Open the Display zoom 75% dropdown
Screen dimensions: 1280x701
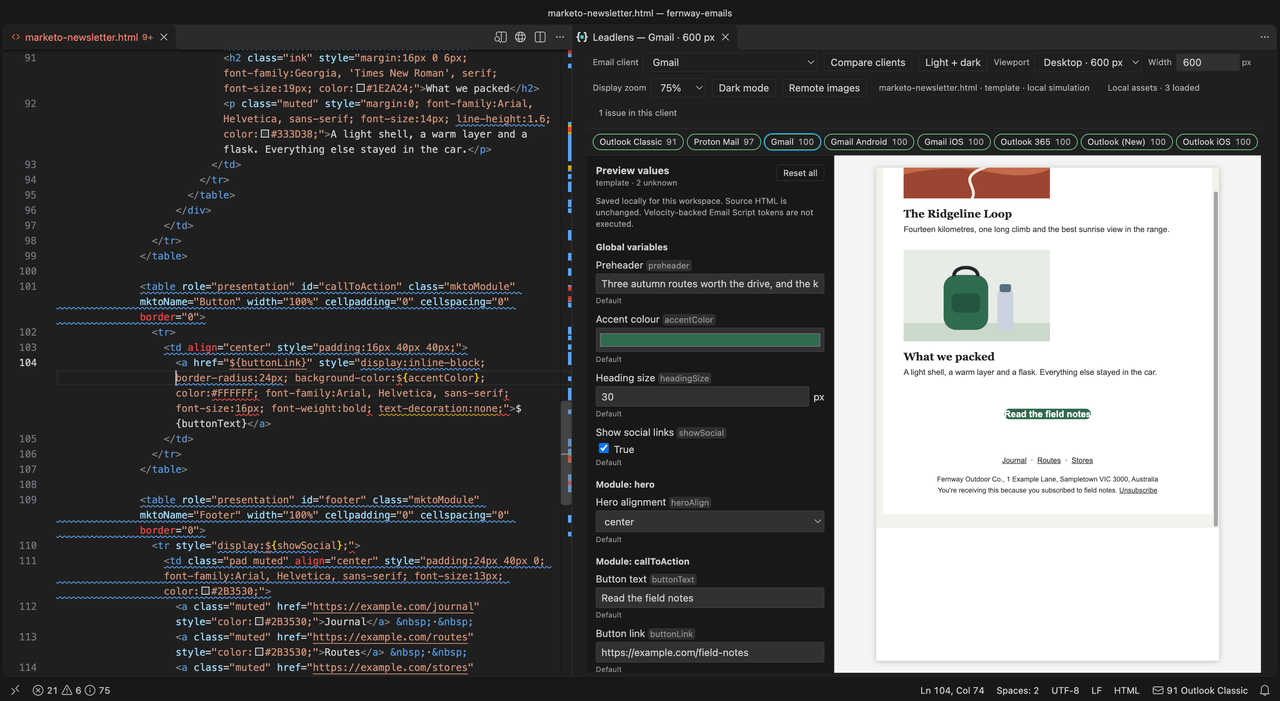(679, 88)
